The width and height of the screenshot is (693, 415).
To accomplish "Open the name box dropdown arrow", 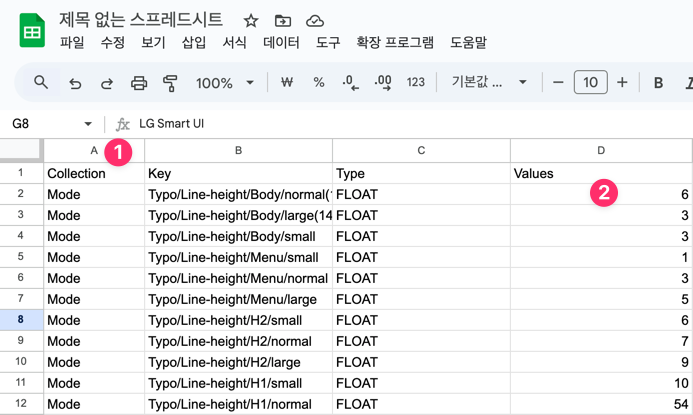I will 88,124.
